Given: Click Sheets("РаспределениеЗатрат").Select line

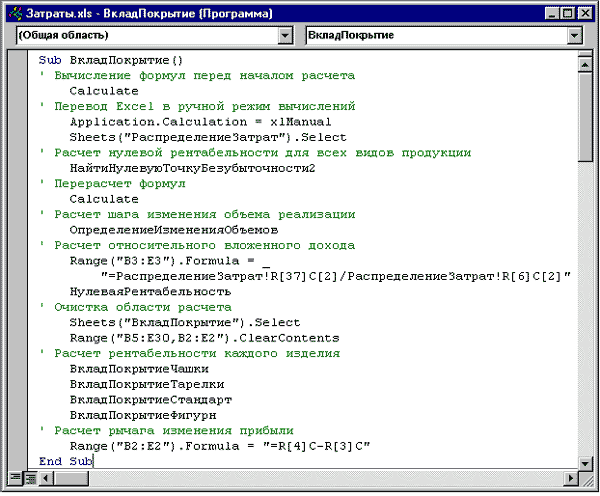Looking at the screenshot, I should (208, 137).
